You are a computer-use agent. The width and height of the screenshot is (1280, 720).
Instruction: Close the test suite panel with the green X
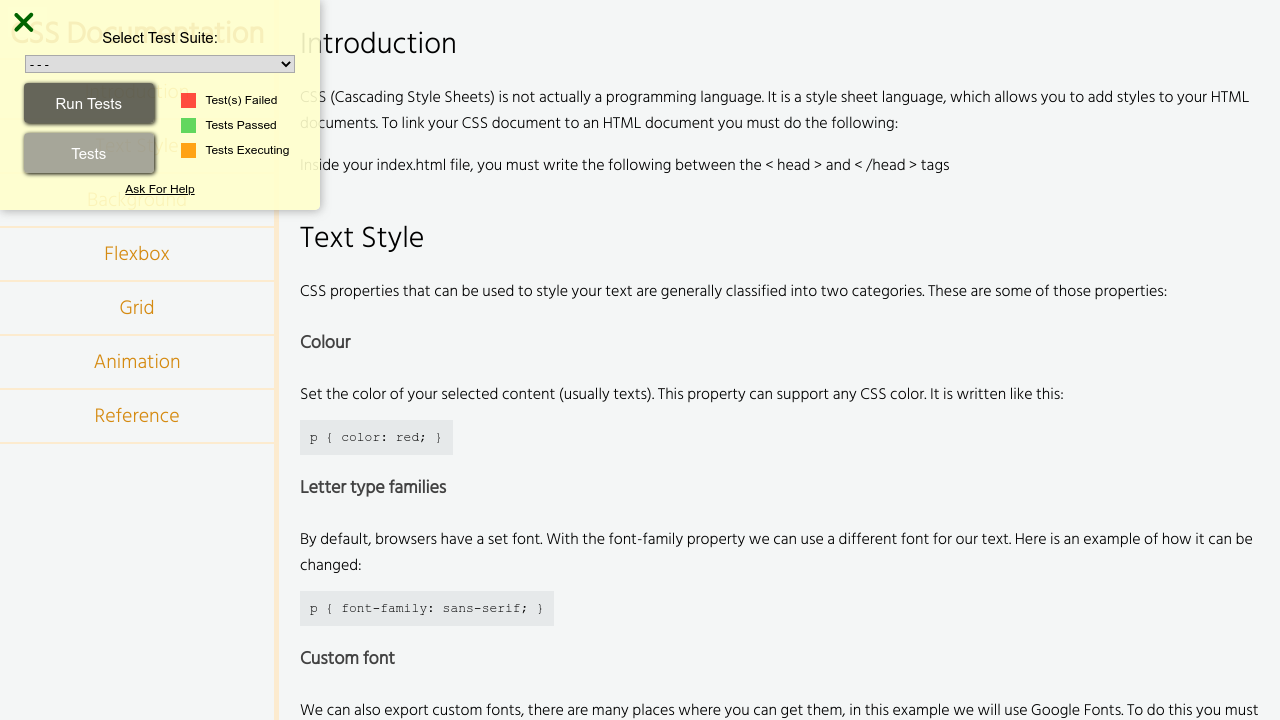point(24,22)
